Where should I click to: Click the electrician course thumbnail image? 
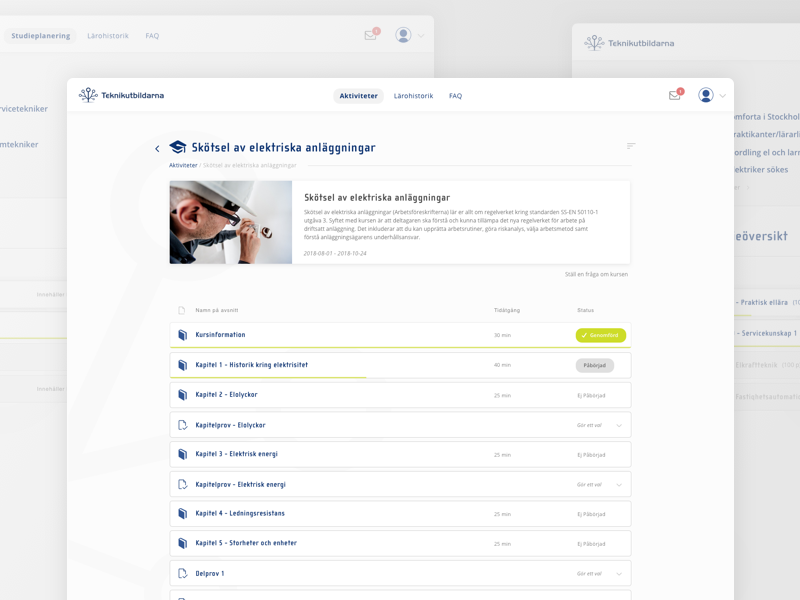click(x=231, y=222)
